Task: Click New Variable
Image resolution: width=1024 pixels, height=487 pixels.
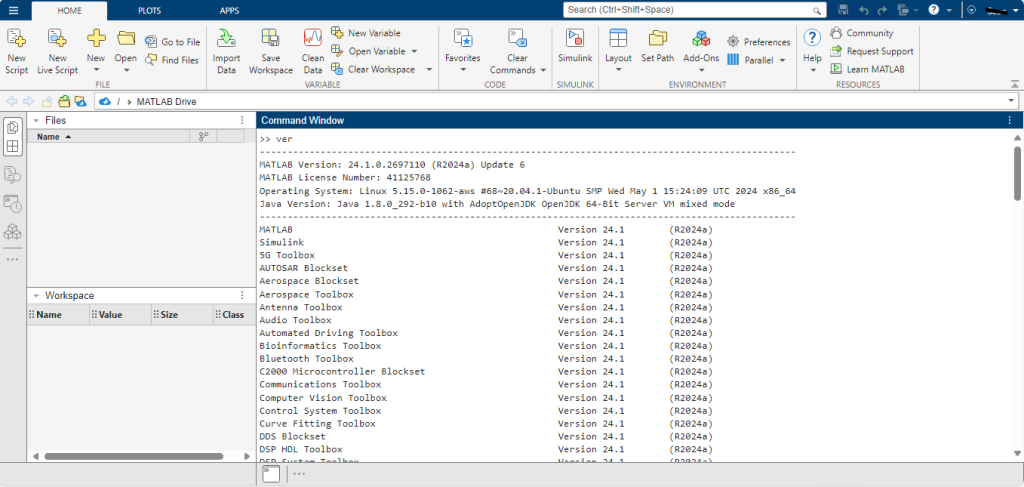Action: [x=366, y=33]
